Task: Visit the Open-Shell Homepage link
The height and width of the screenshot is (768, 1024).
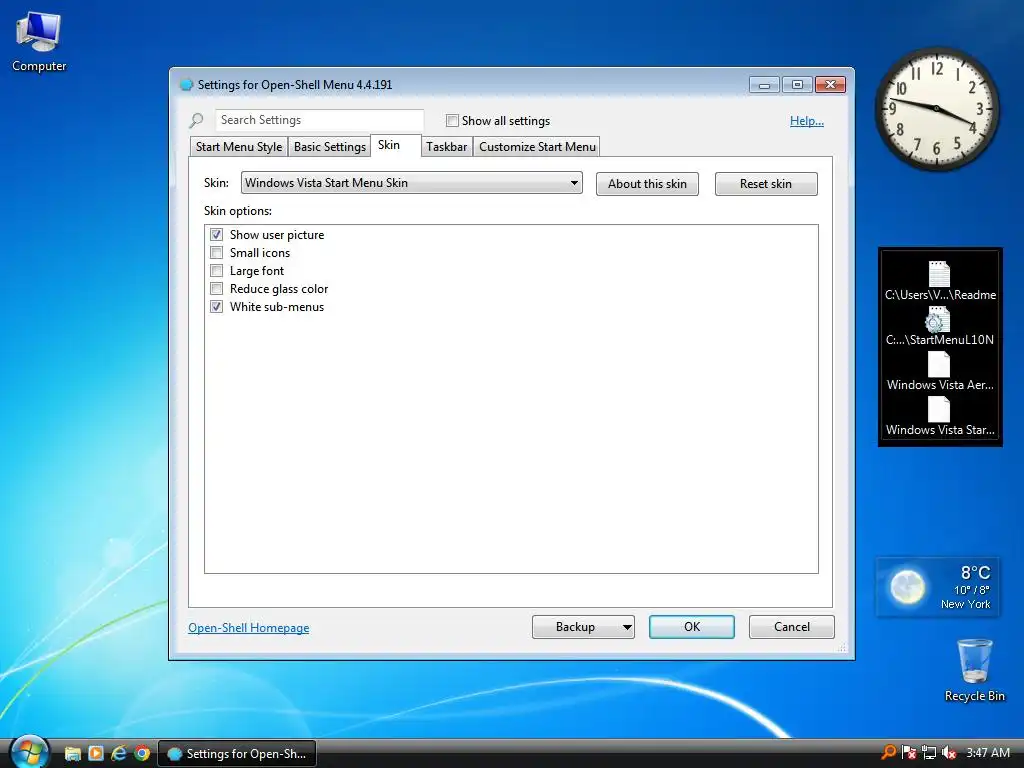Action: (249, 628)
